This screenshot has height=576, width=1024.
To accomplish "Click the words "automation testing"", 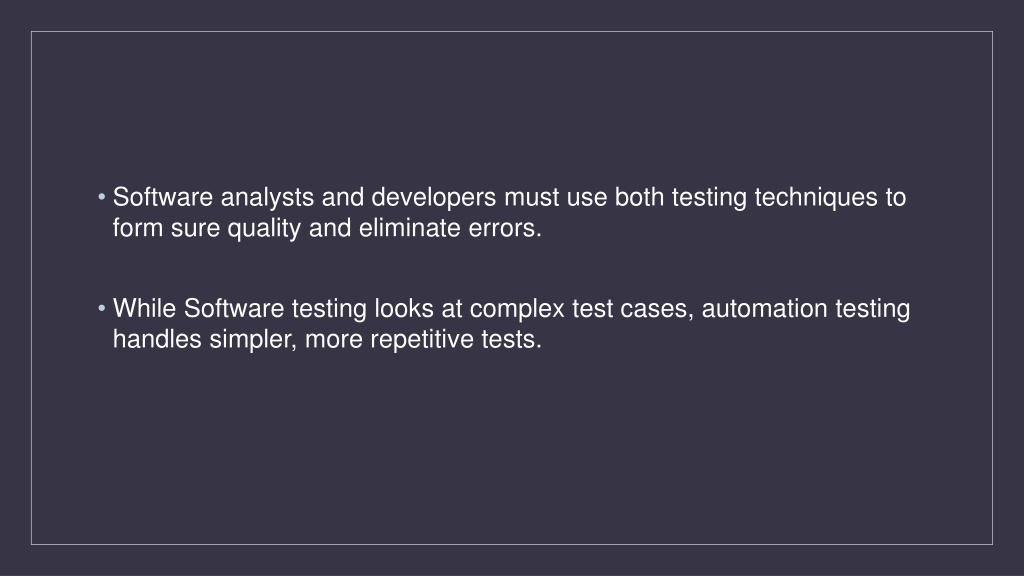I will coord(806,308).
